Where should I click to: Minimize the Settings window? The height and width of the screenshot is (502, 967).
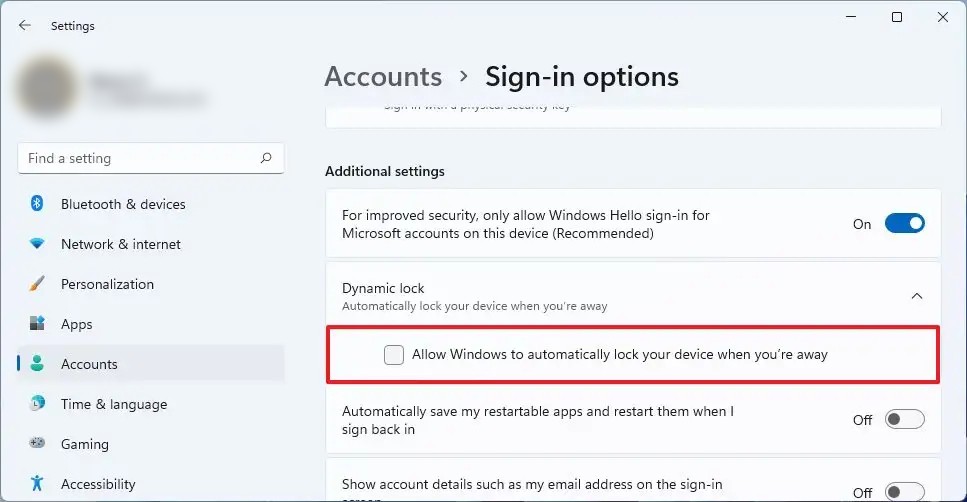851,17
